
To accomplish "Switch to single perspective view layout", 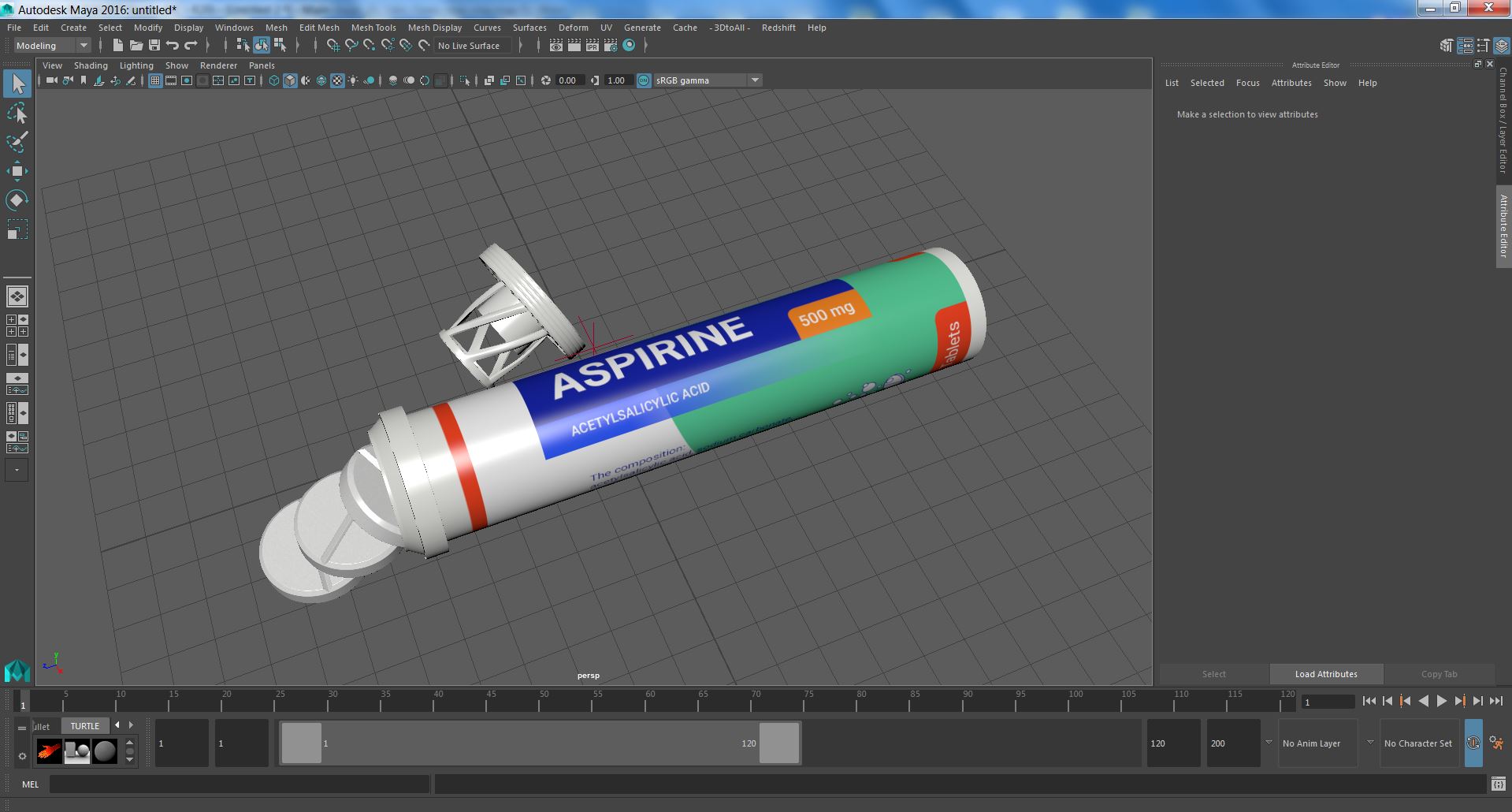I will point(17,296).
